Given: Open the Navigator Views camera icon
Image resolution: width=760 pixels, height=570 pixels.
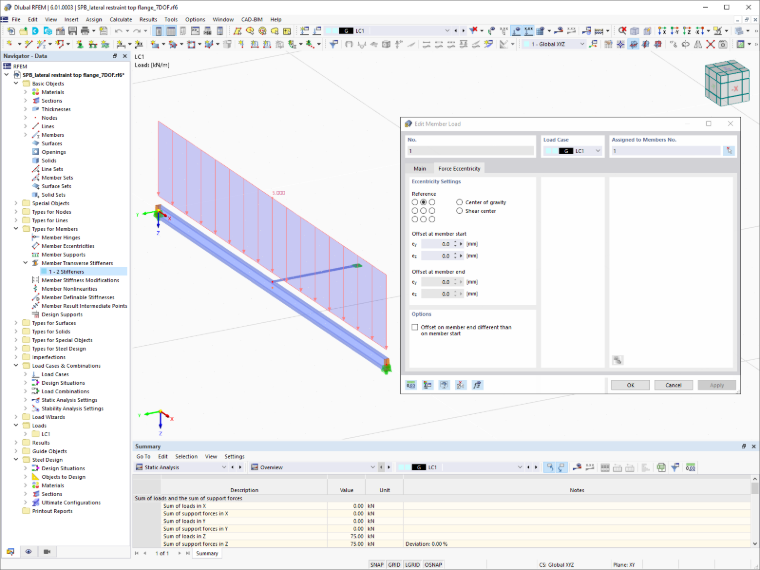Looking at the screenshot, I should click(x=47, y=552).
